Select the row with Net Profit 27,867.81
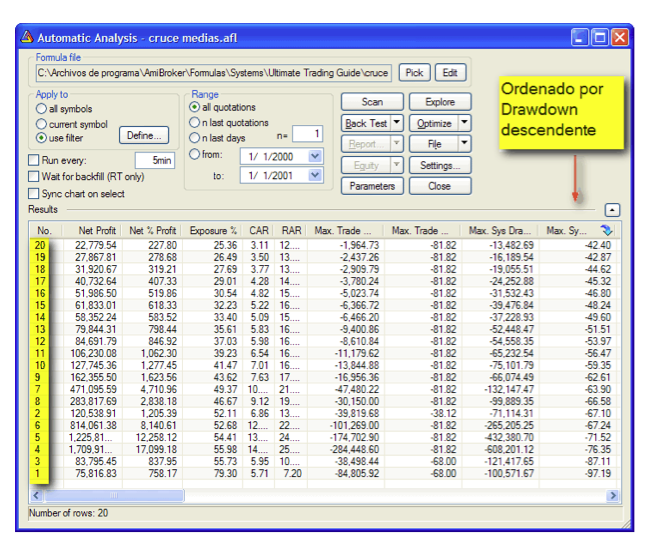 [324, 257]
